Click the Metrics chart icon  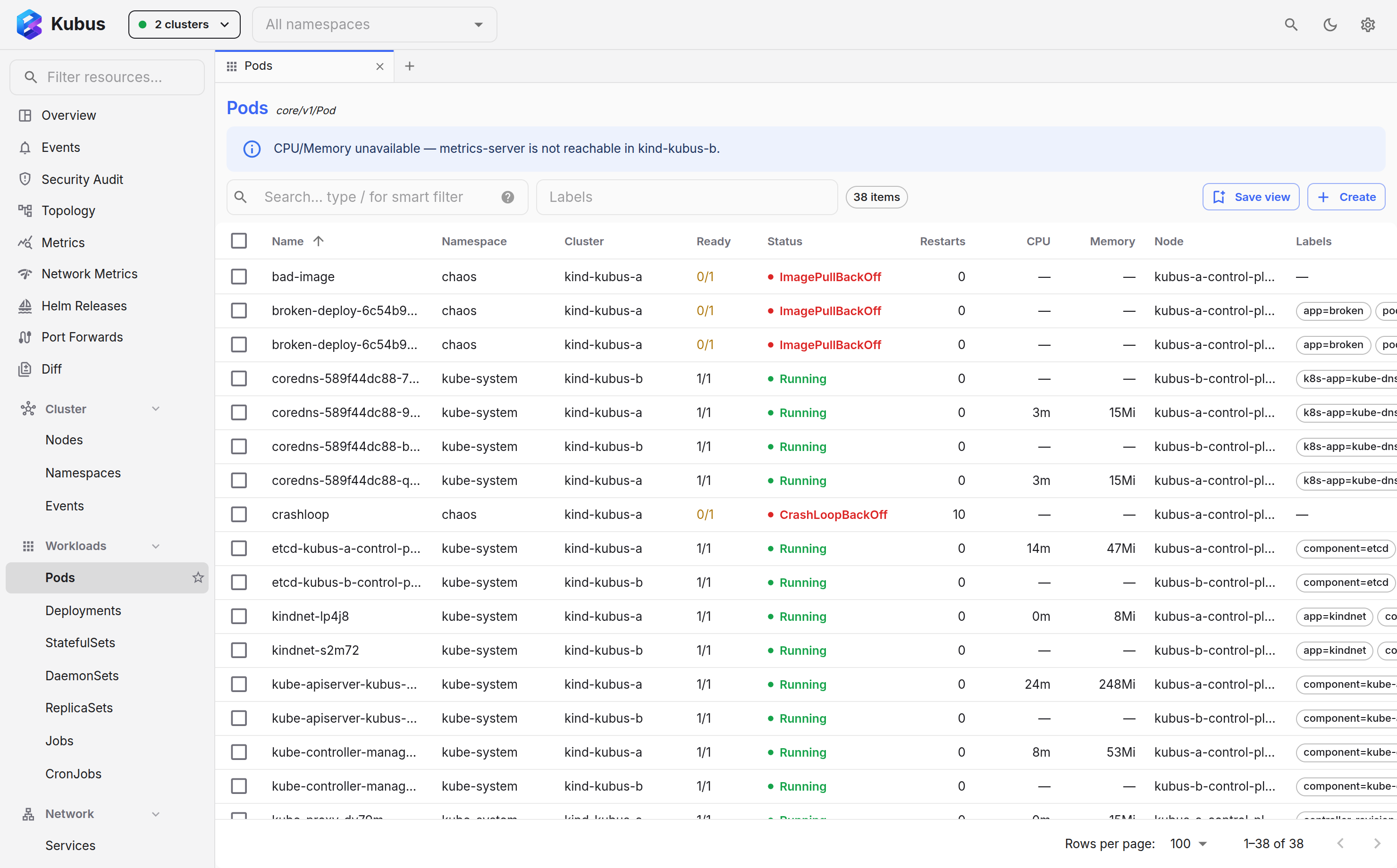pyautogui.click(x=25, y=242)
